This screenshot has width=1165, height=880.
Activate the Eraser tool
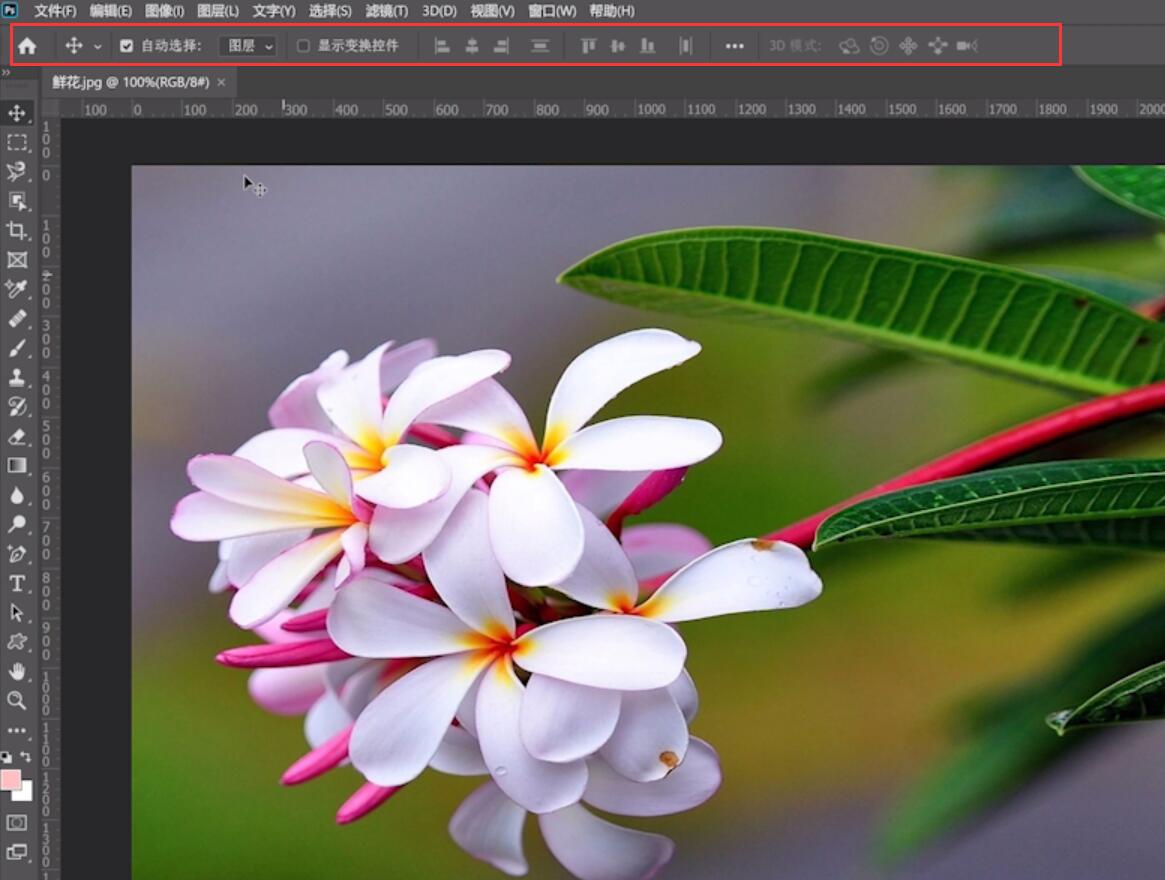click(16, 436)
